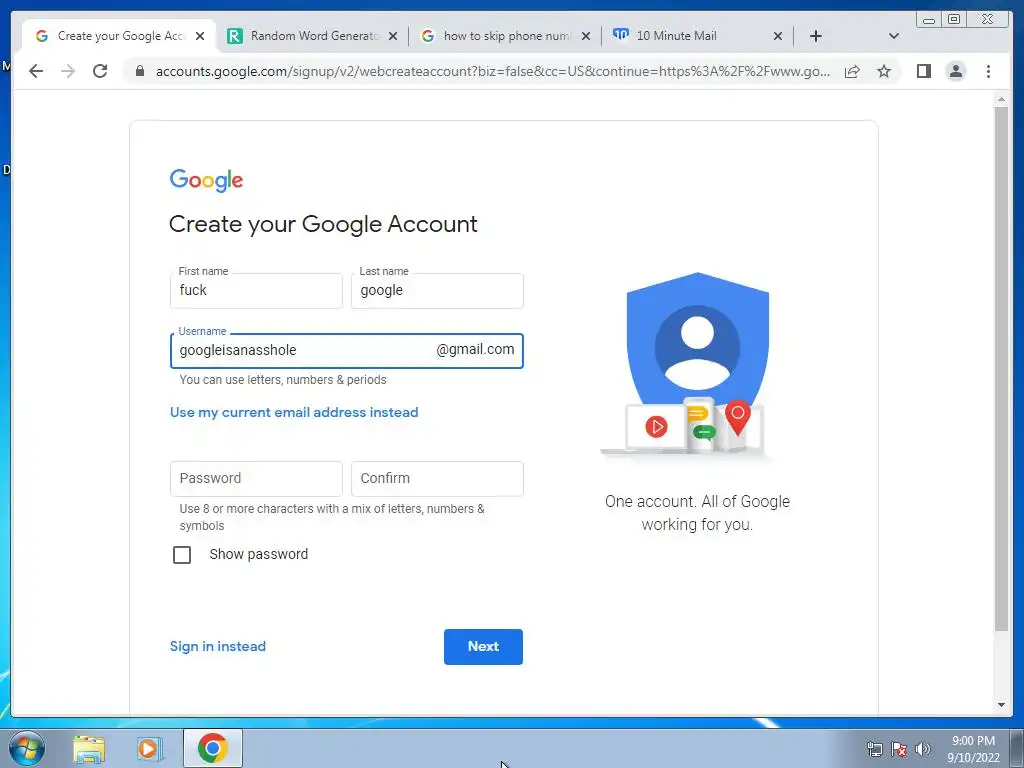The image size is (1024, 768).
Task: Click the Confirm password field
Action: pos(437,479)
